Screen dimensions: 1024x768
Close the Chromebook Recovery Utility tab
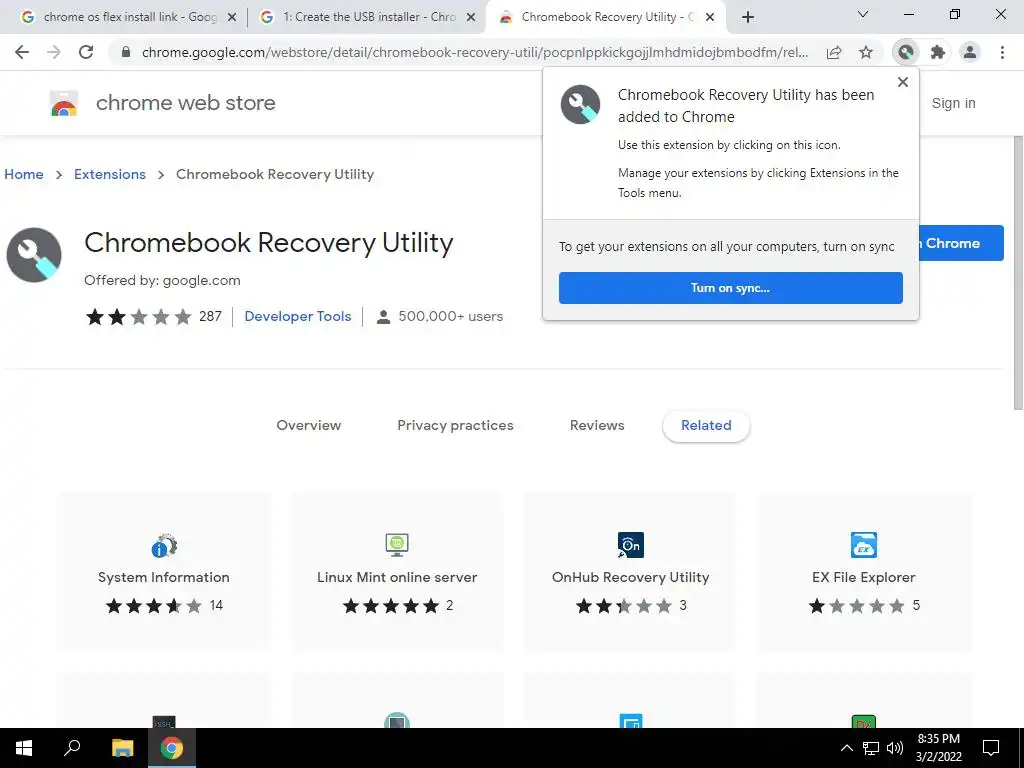(711, 18)
